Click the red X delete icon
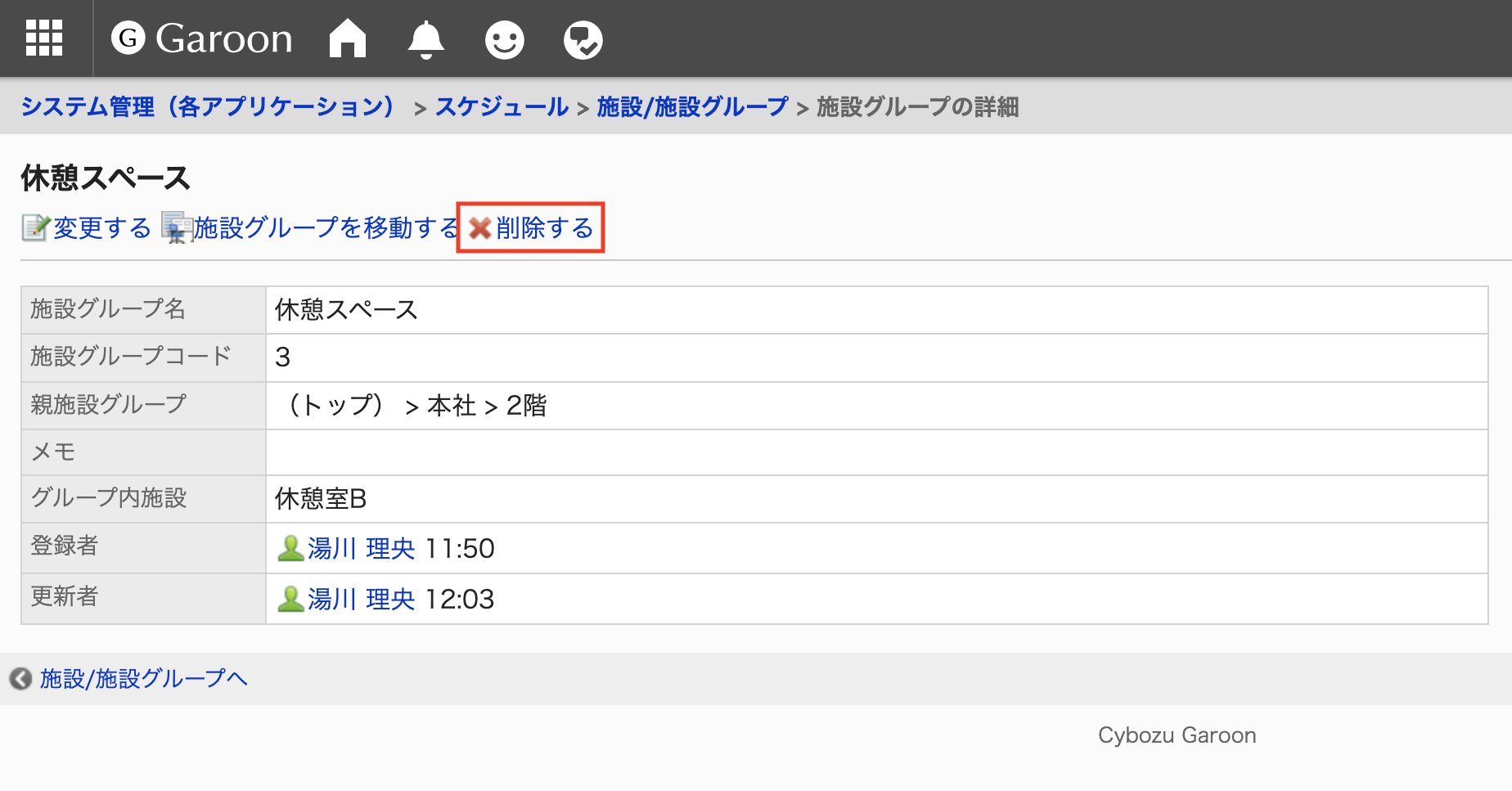The image size is (1512, 791). 479,228
